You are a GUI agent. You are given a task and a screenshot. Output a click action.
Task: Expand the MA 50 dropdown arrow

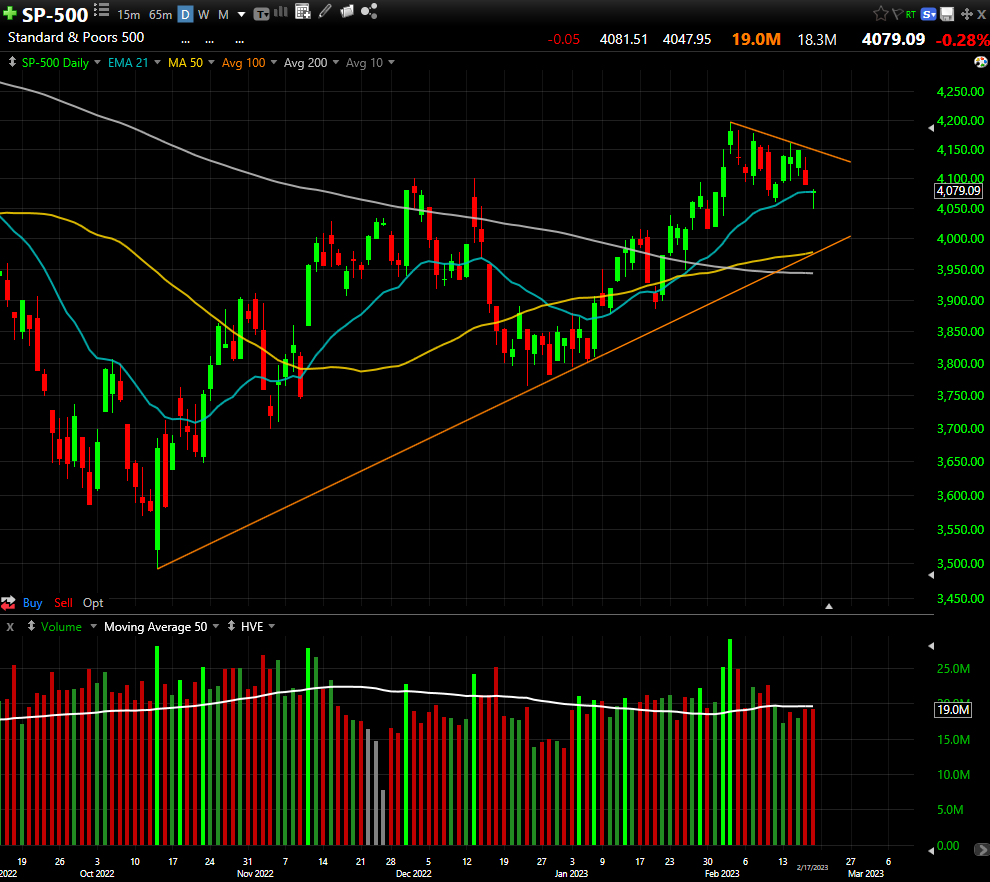pyautogui.click(x=211, y=63)
